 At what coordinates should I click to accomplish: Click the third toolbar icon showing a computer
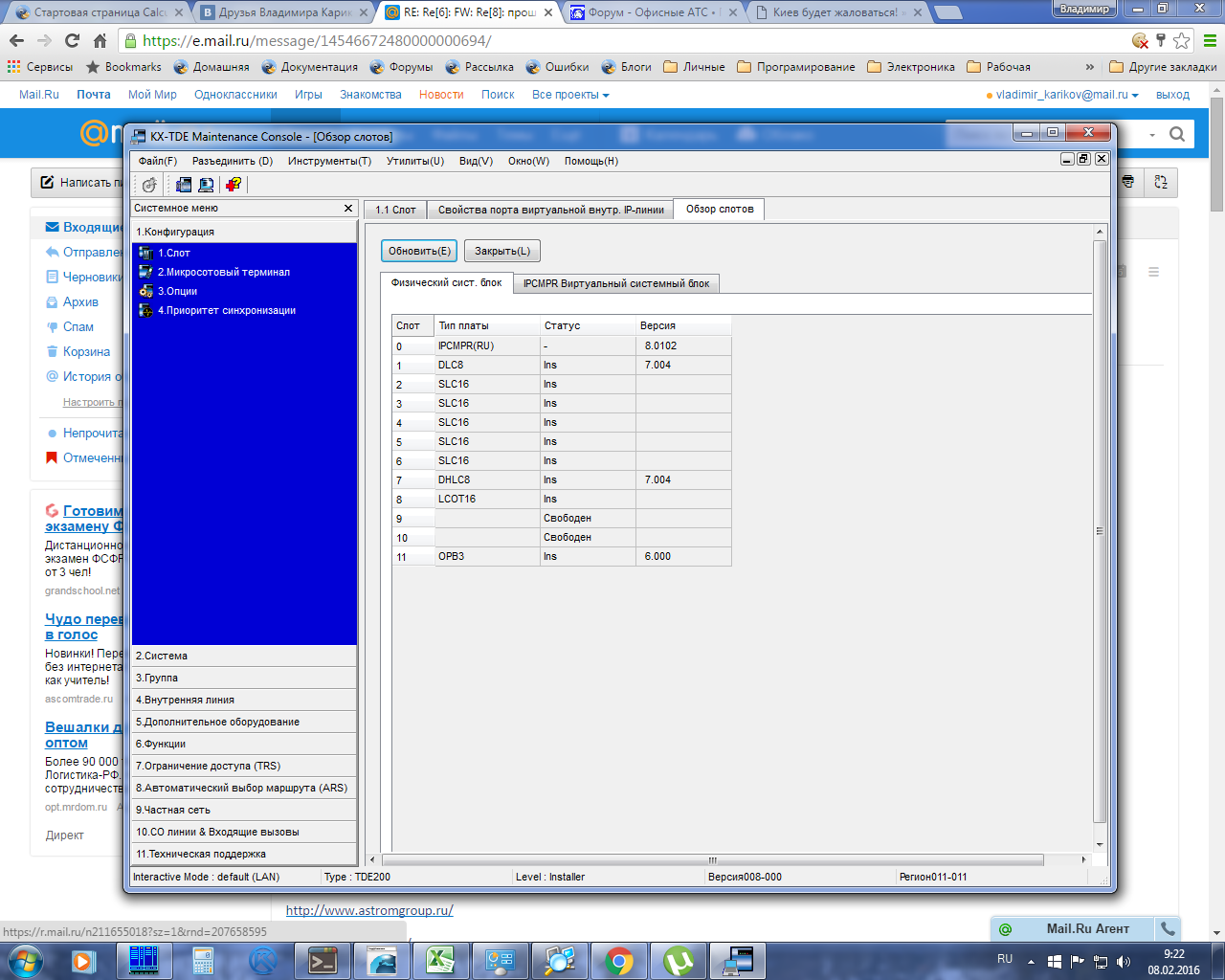[206, 185]
